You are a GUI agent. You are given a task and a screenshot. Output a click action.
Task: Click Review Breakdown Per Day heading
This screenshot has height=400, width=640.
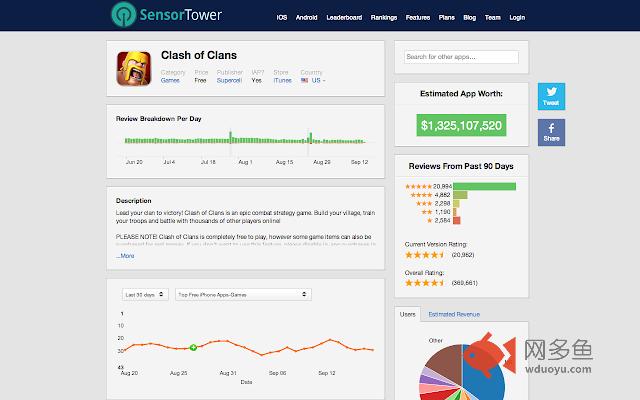tap(158, 119)
